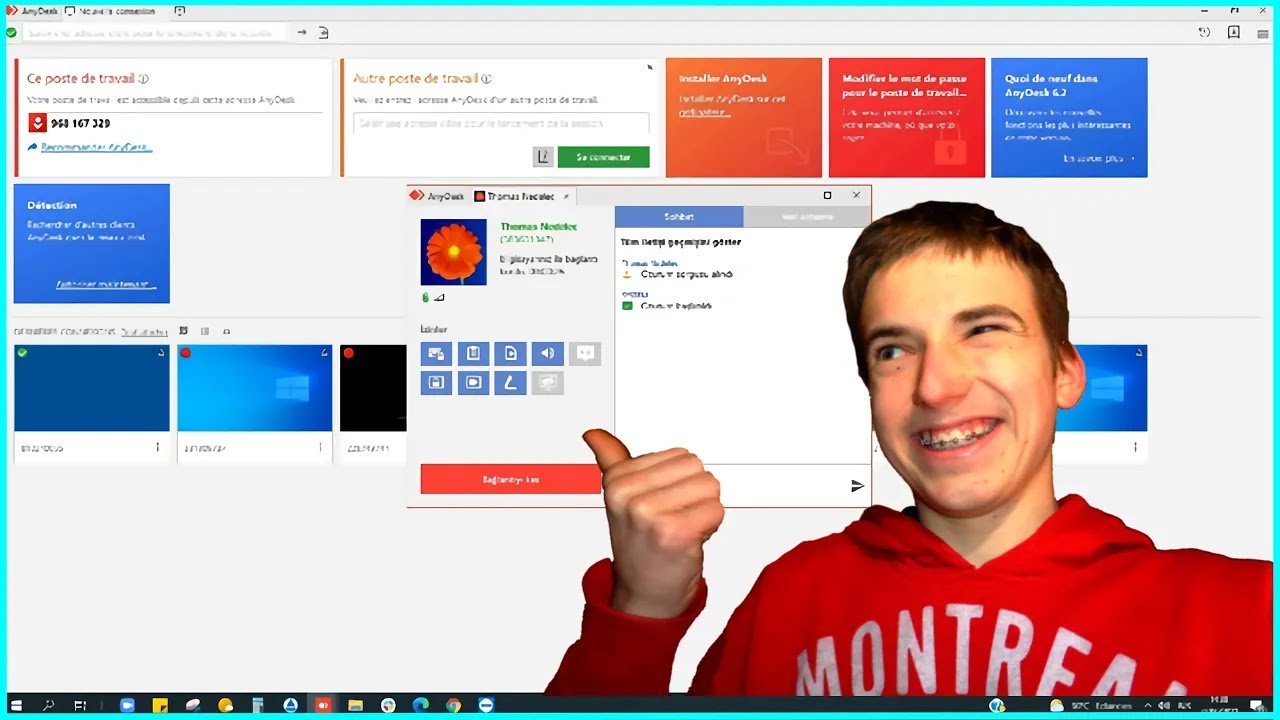Open the session history icon at top right
The width and height of the screenshot is (1280, 720).
[x=1205, y=33]
